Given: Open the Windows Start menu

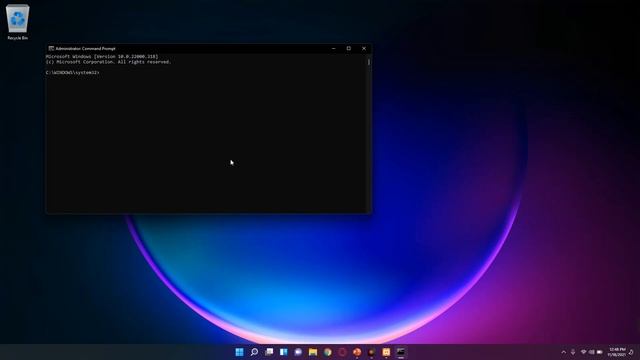Looking at the screenshot, I should coord(240,352).
